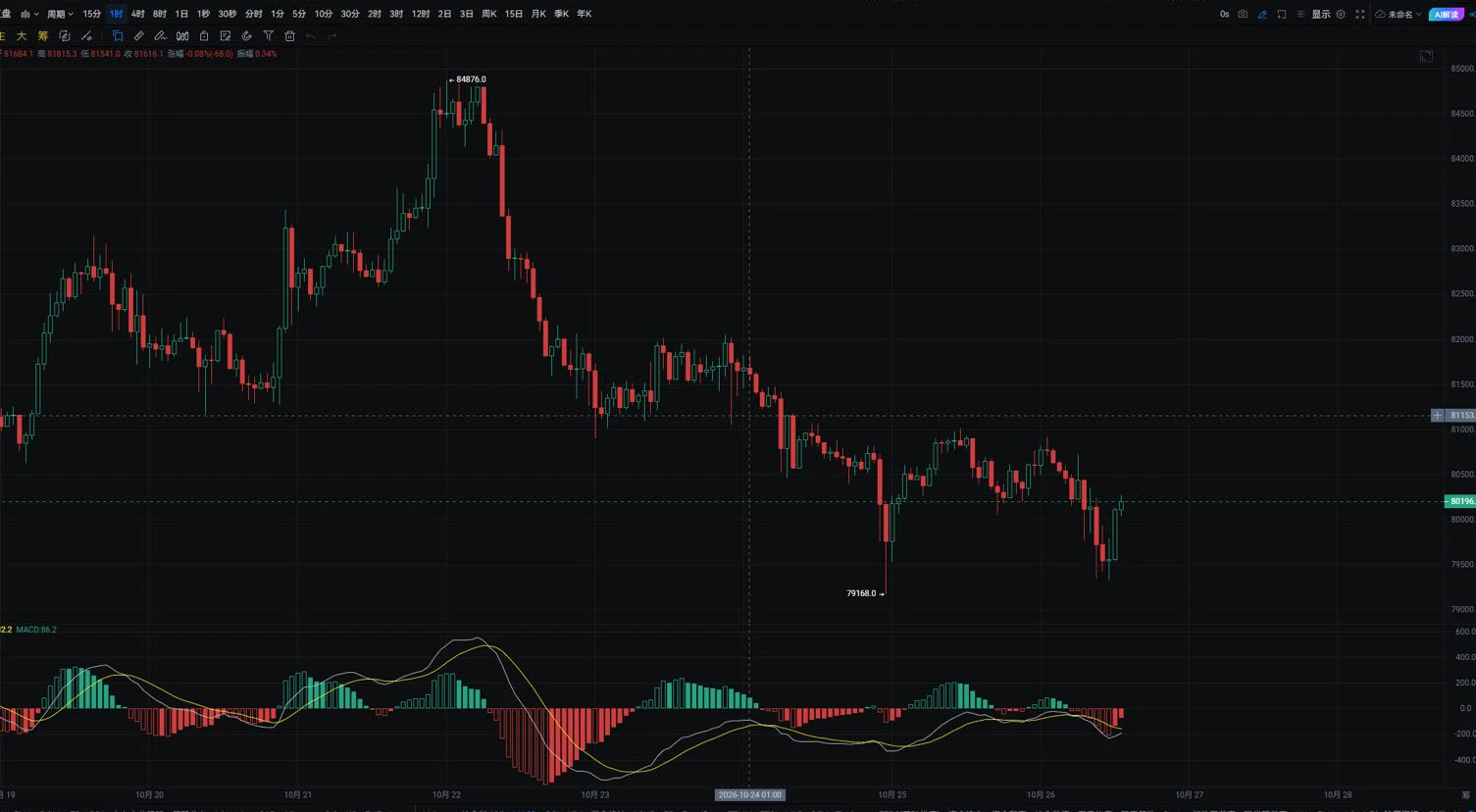Click the plus icon beside 81153 price tag

[x=1438, y=416]
